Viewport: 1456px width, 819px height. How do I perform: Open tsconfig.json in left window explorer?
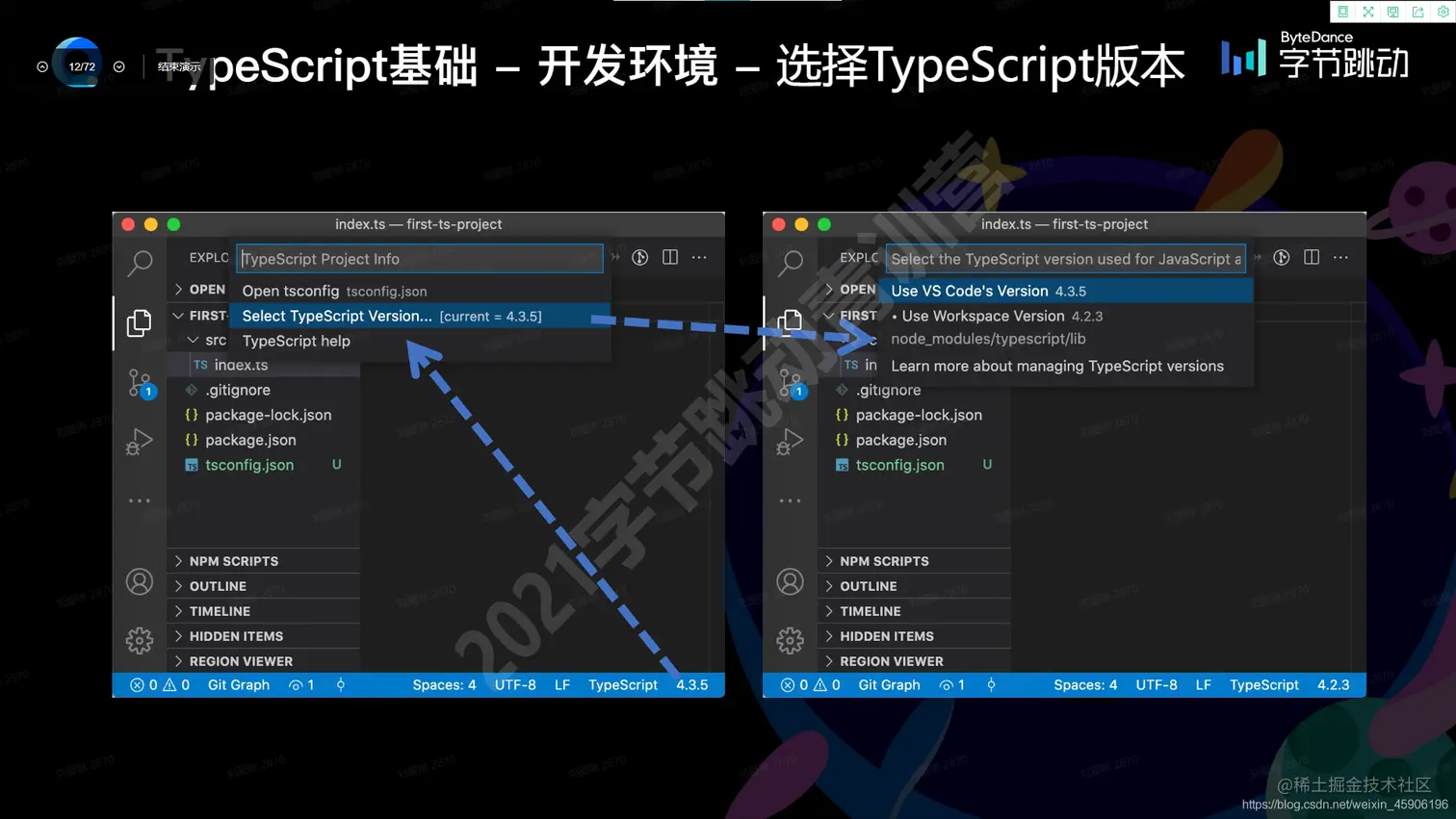(264, 465)
